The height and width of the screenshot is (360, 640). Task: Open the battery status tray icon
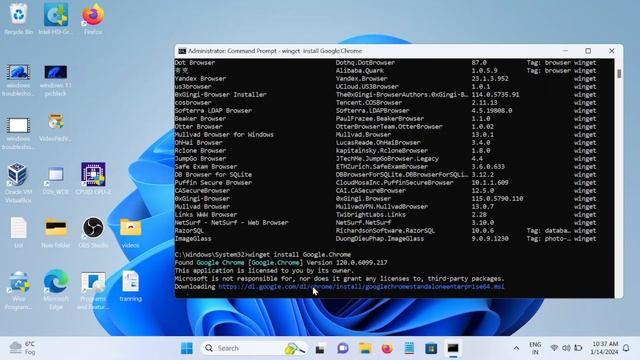[x=578, y=348]
